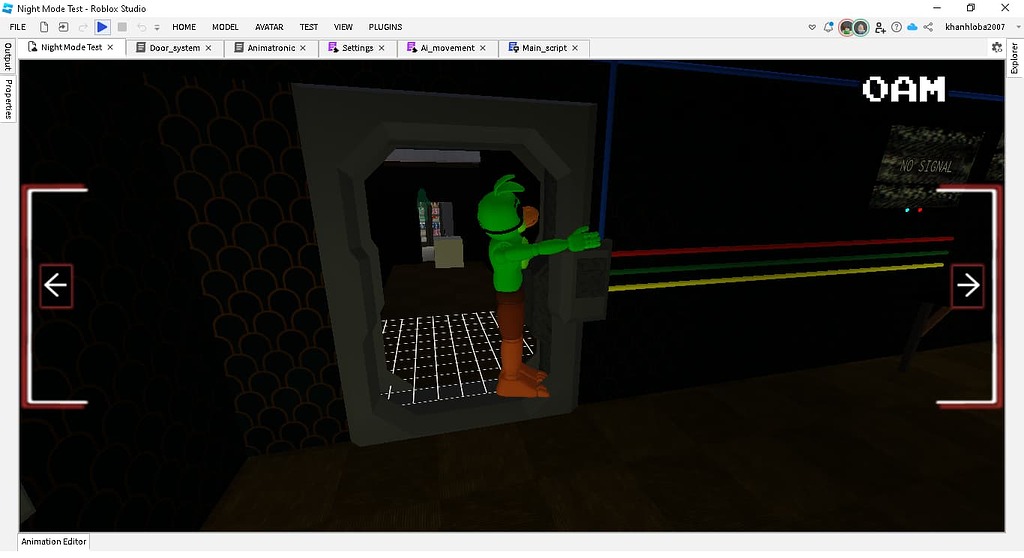Close the Main_script tab
The width and height of the screenshot is (1024, 558).
coord(575,48)
